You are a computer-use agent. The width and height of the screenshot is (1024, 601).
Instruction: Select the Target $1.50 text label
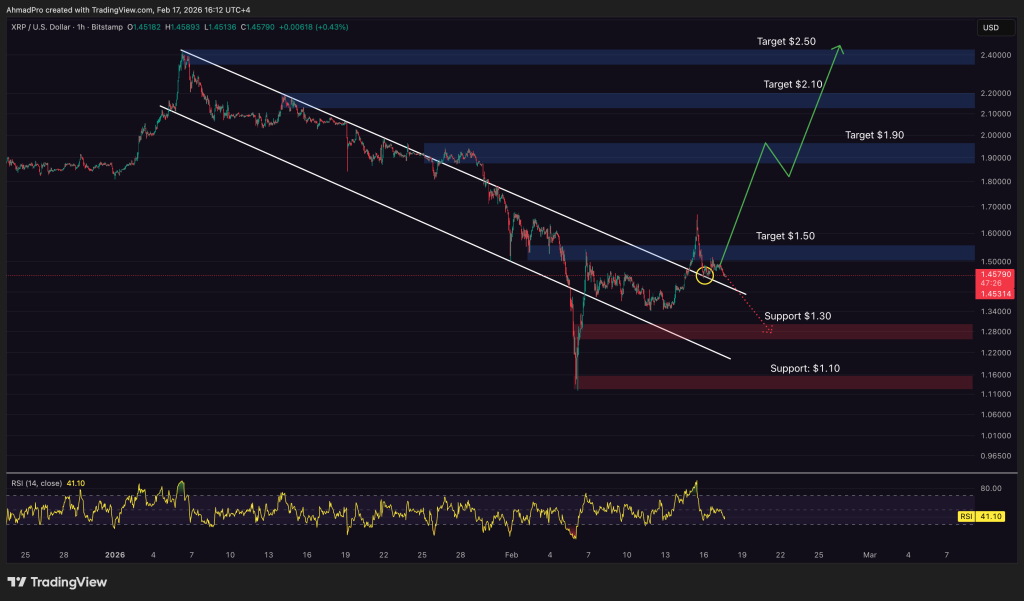[785, 236]
